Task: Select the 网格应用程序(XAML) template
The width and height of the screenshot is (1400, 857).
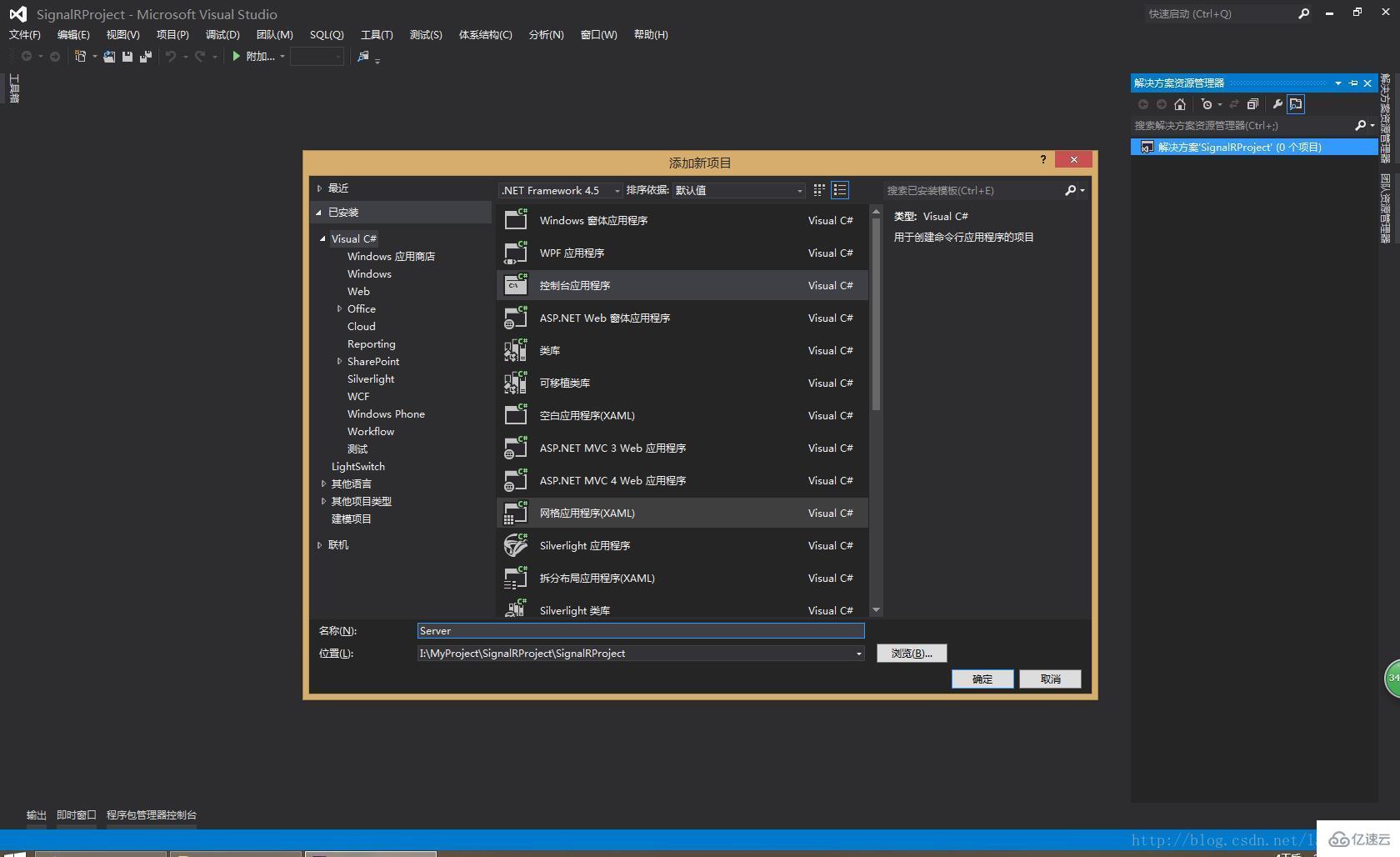Action: click(682, 513)
